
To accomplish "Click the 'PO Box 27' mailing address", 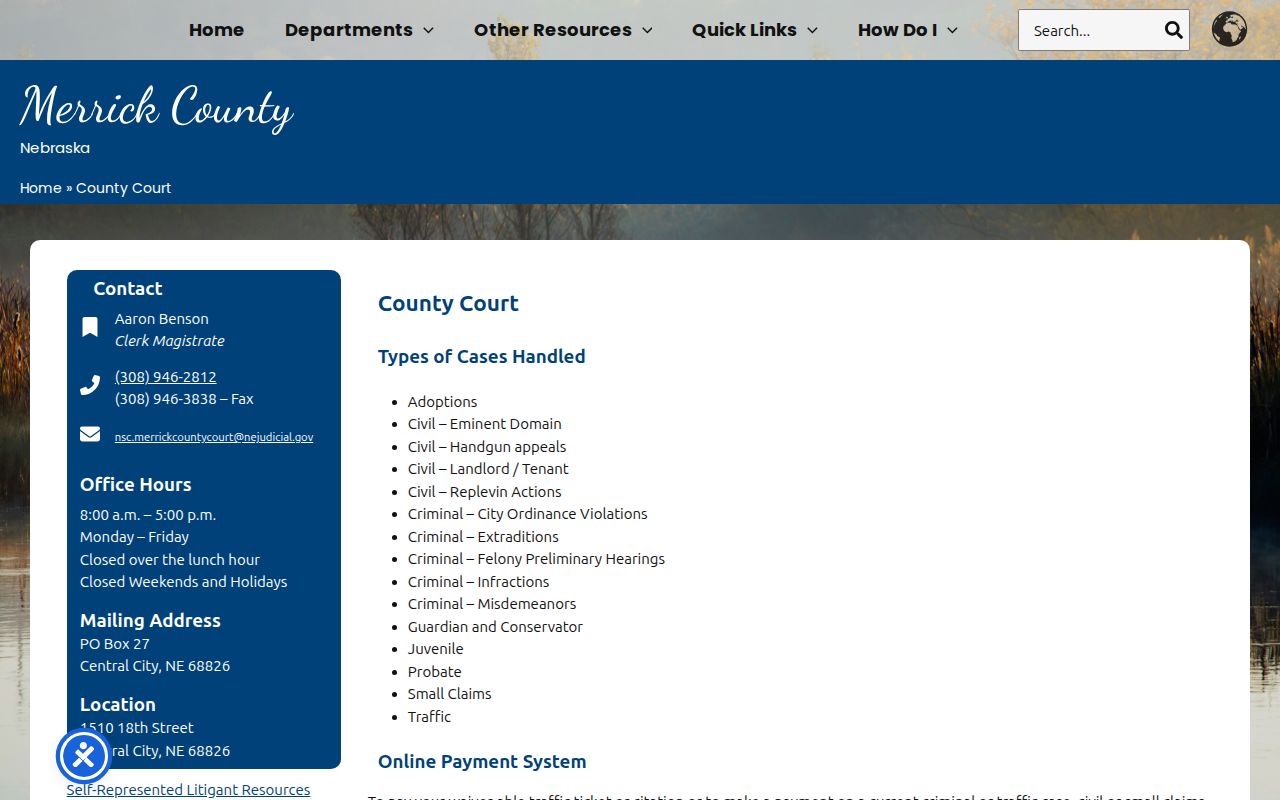I will click(115, 644).
